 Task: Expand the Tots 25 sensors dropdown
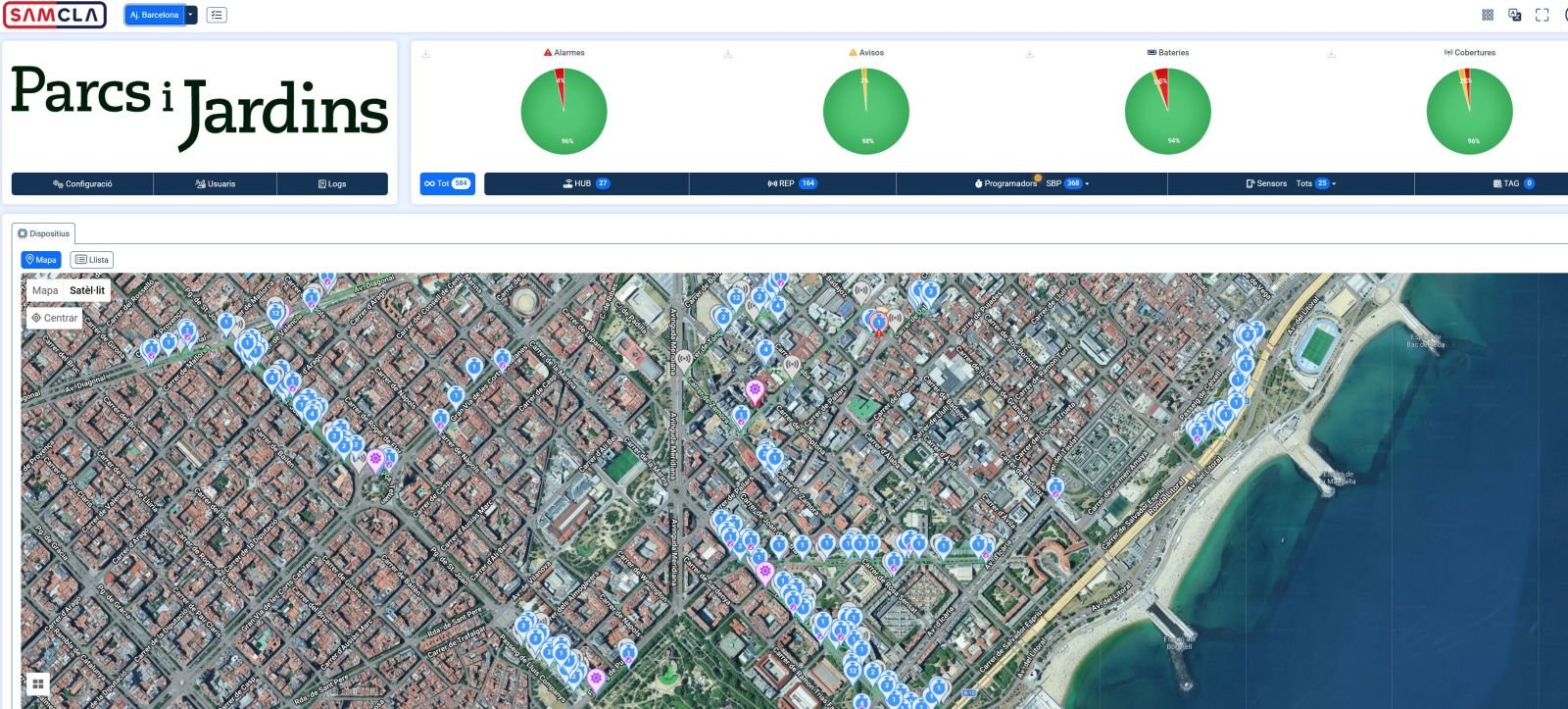point(1315,183)
